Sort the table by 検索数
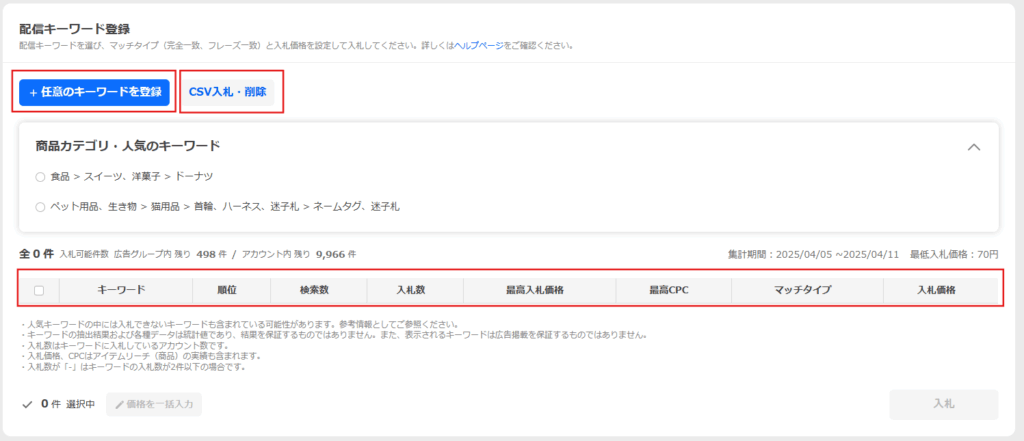The width and height of the screenshot is (1024, 441). [317, 290]
